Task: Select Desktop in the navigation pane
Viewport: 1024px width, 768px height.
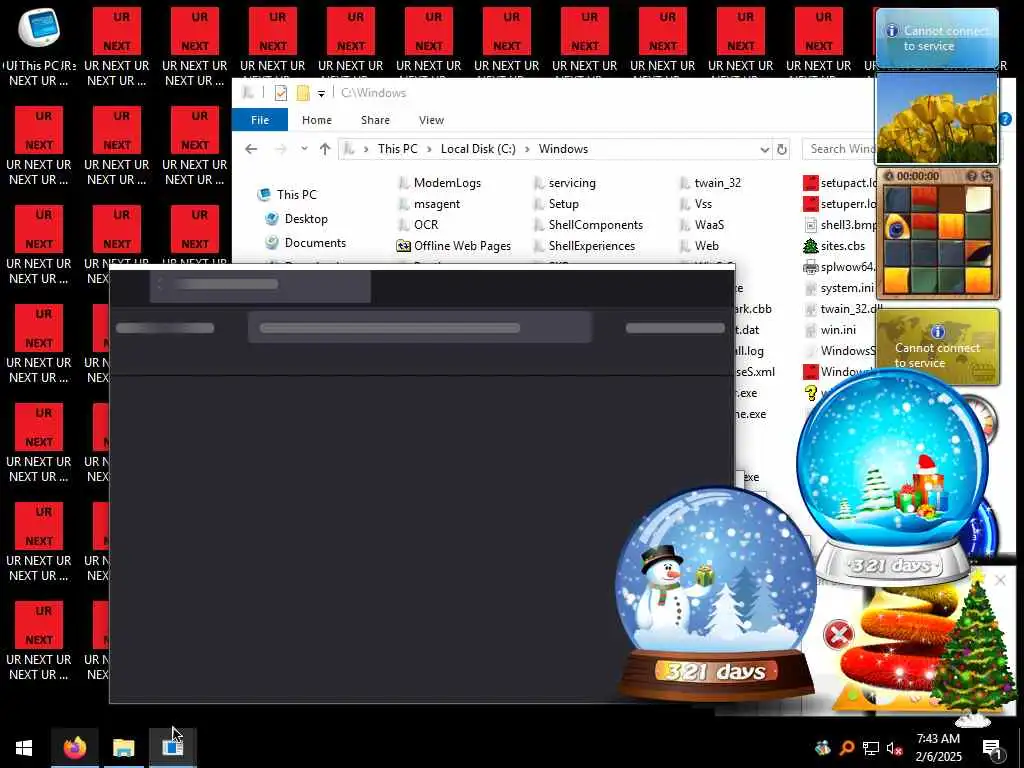Action: (297, 219)
